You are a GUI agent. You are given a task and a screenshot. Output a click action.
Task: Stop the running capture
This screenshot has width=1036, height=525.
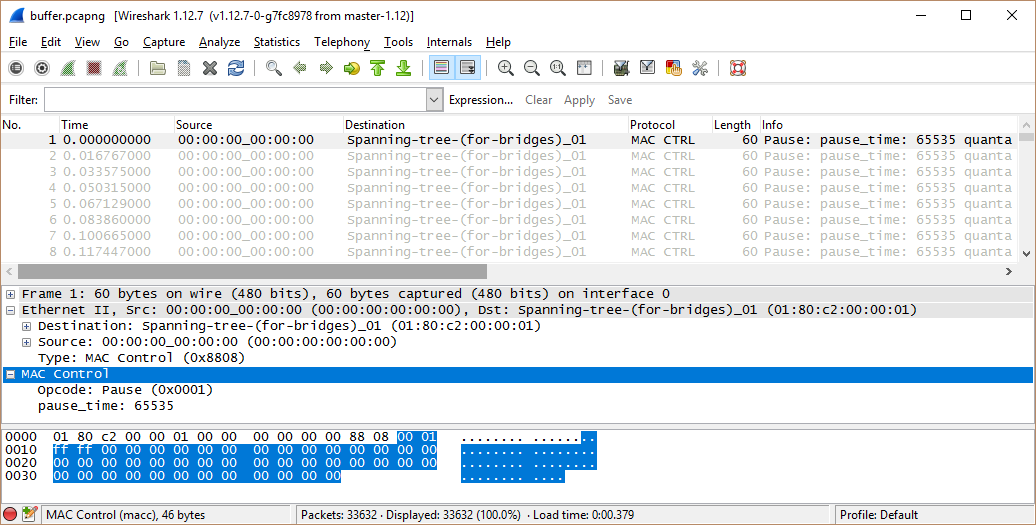[94, 68]
